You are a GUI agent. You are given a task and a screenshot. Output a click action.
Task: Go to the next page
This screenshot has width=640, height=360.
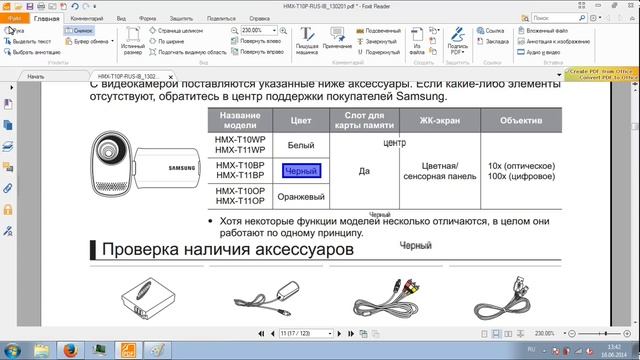[339, 333]
